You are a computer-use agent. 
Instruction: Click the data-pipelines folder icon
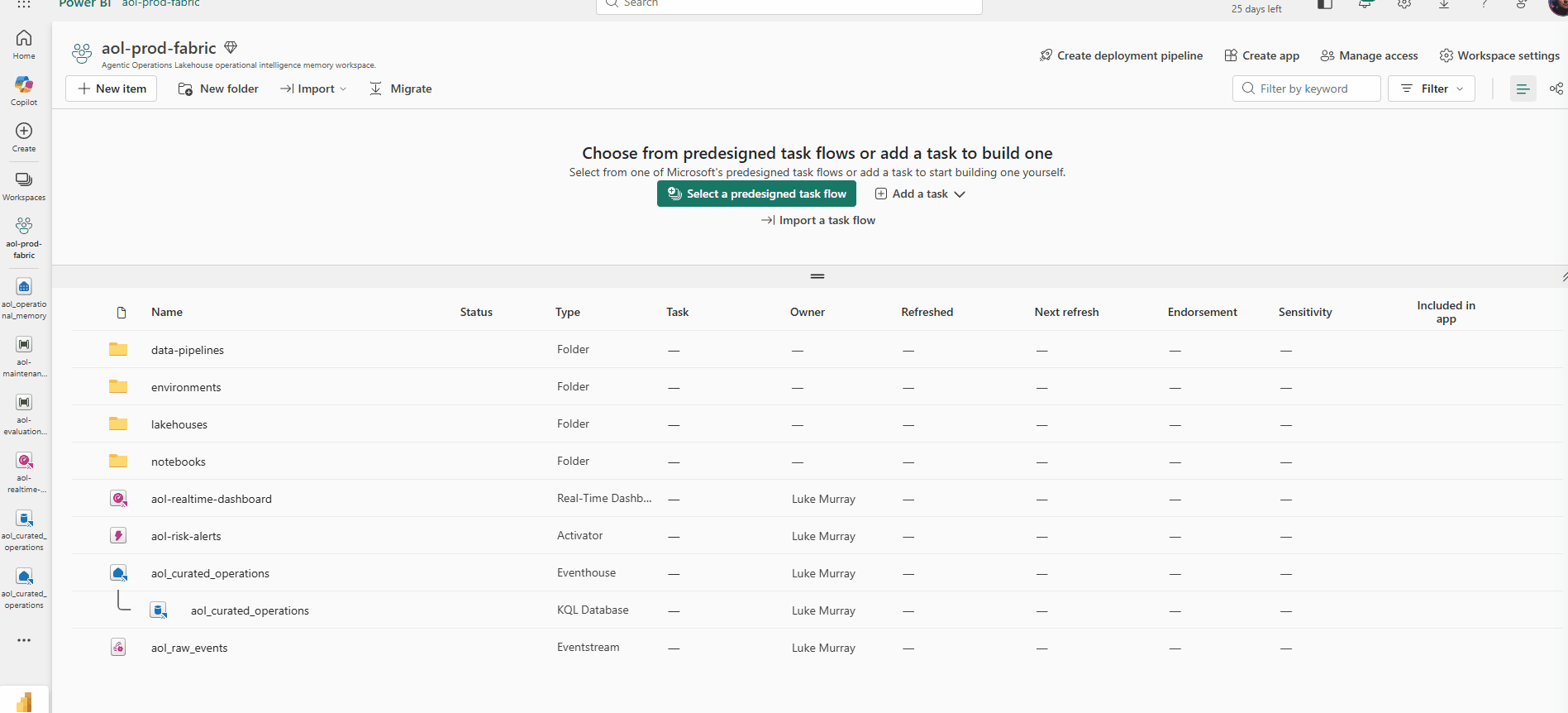pyautogui.click(x=118, y=349)
